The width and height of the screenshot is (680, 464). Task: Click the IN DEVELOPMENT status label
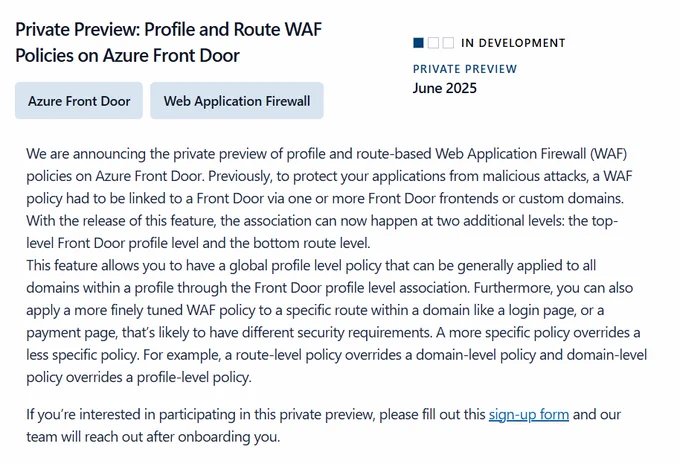(513, 43)
